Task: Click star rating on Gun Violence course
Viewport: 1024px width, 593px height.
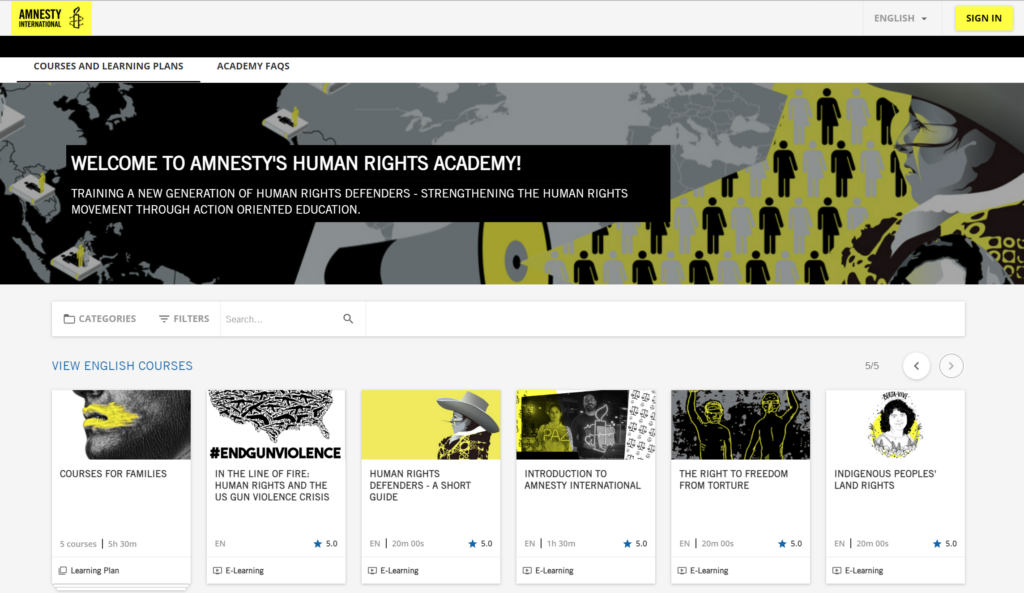Action: (325, 543)
